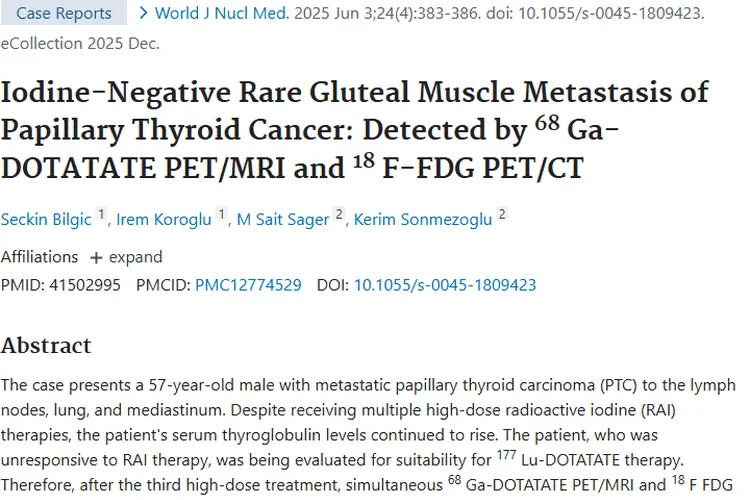Click the Affiliations label
This screenshot has width=750, height=500.
coord(39,257)
